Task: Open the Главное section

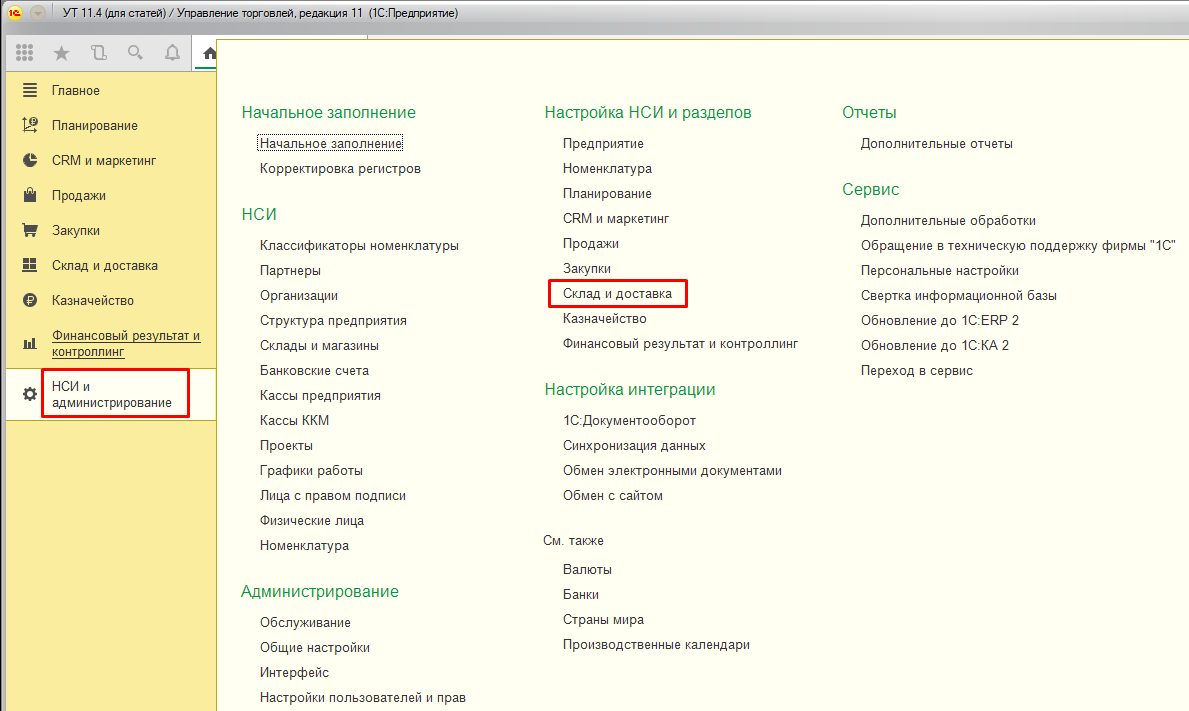Action: click(75, 91)
